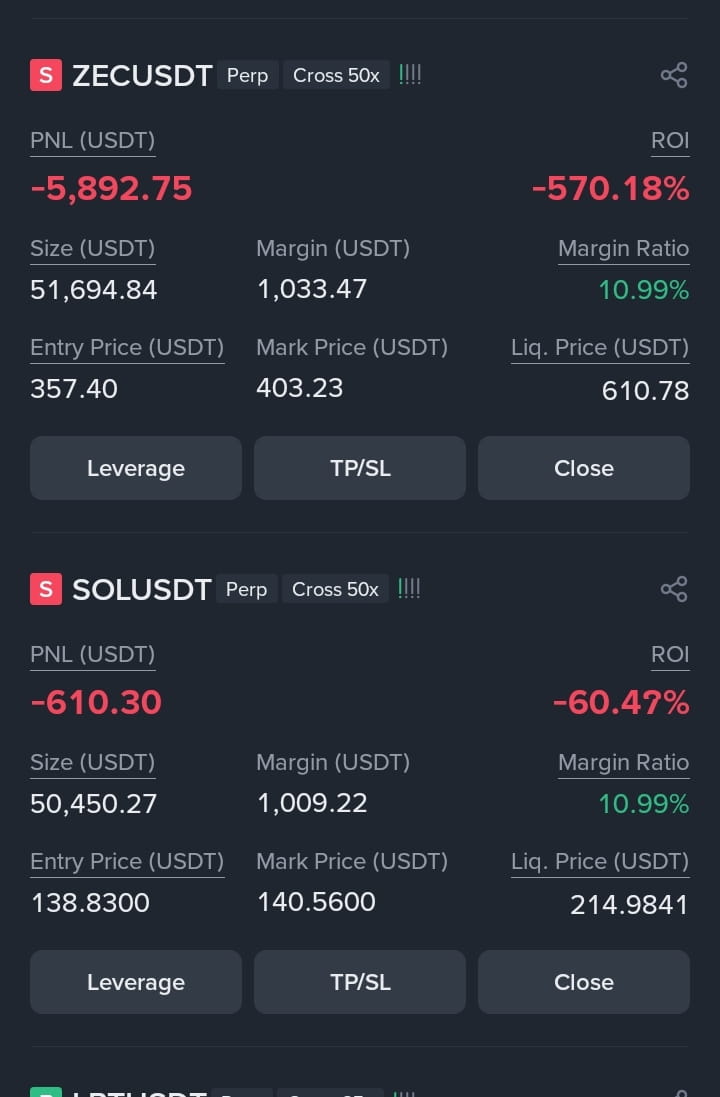The width and height of the screenshot is (720, 1097).
Task: Close the ZECUSDT position
Action: click(584, 468)
